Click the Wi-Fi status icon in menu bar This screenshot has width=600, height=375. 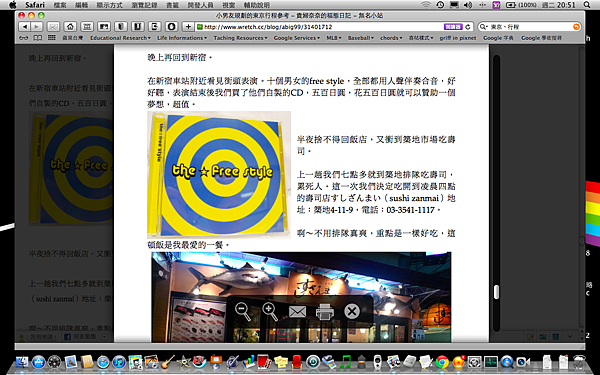pos(426,5)
